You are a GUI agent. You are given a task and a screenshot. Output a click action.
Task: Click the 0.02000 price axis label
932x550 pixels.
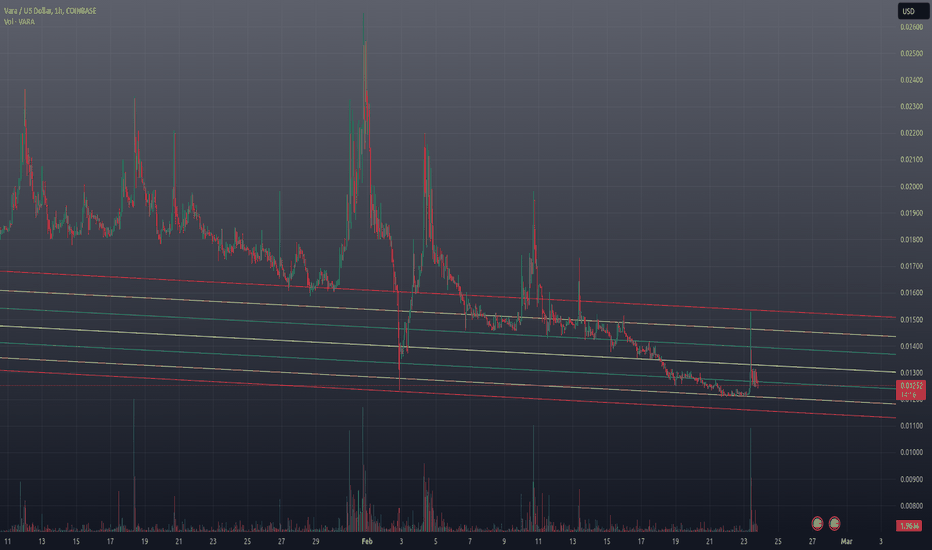point(911,187)
